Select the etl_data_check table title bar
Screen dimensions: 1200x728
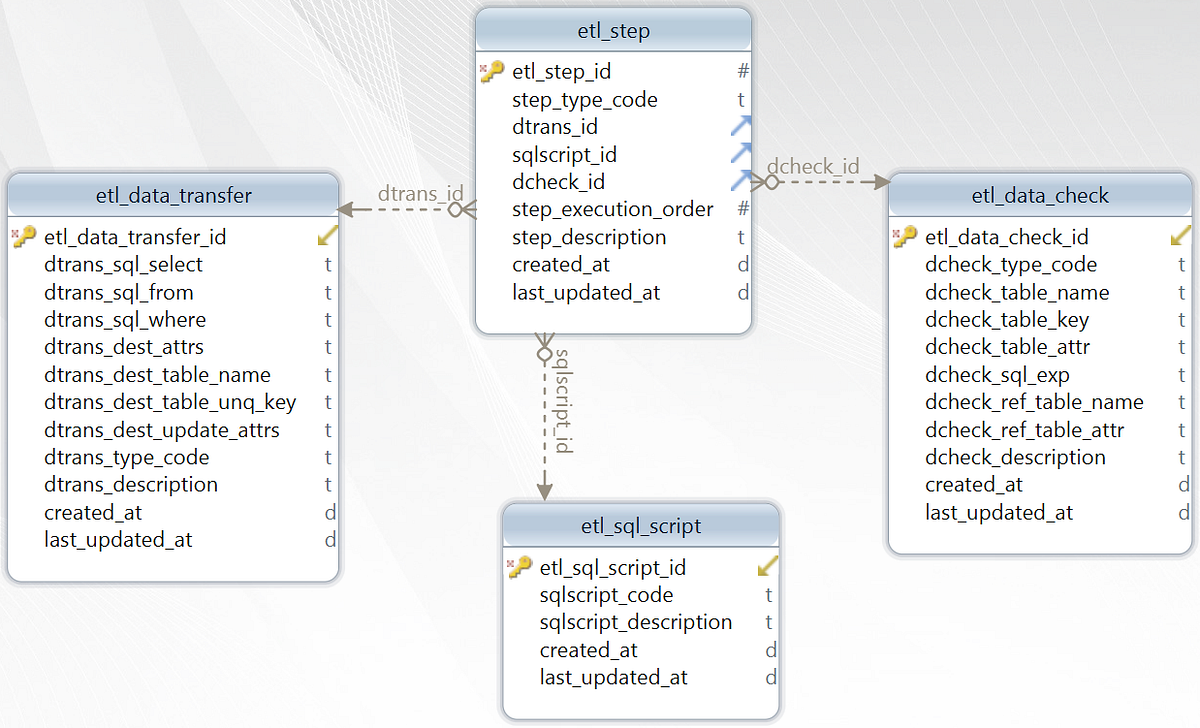[1040, 195]
